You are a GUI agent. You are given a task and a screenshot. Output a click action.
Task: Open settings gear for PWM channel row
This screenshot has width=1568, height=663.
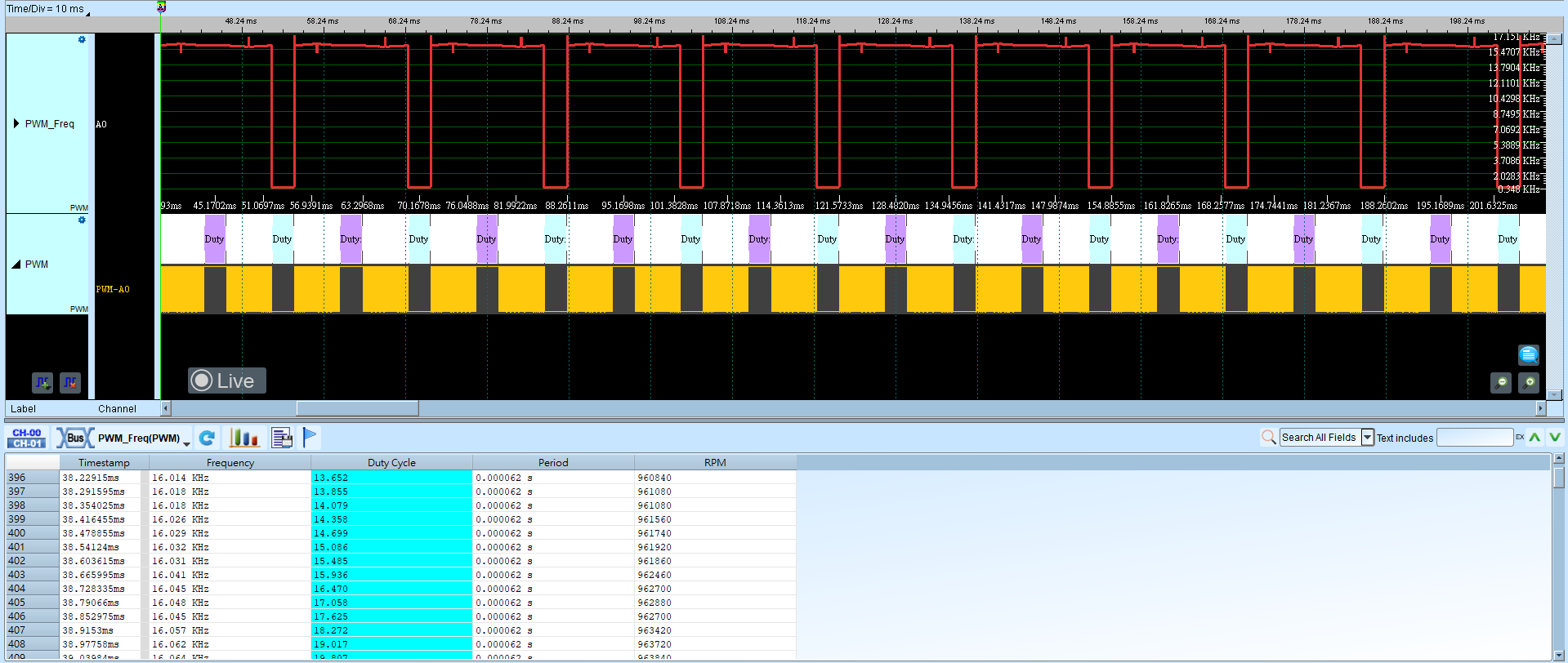(82, 220)
